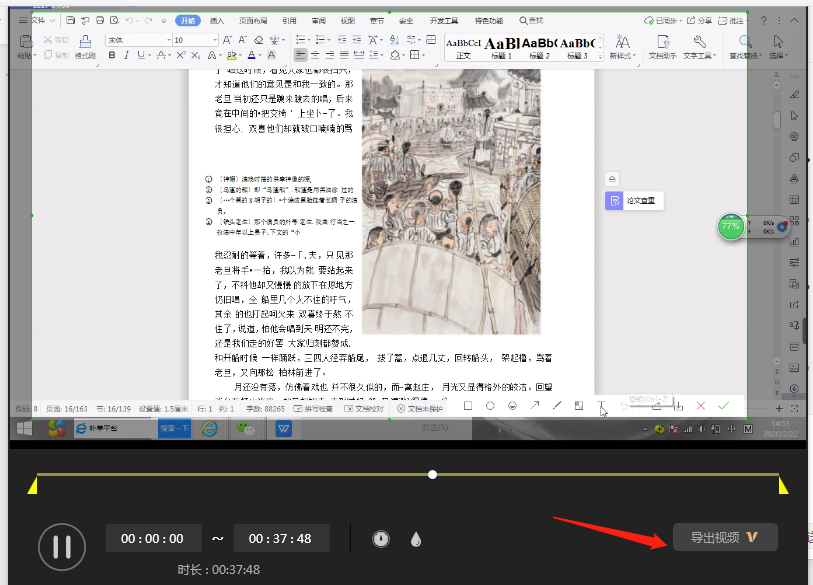Select the arrow annotation tool
The image size is (813, 585).
[534, 405]
